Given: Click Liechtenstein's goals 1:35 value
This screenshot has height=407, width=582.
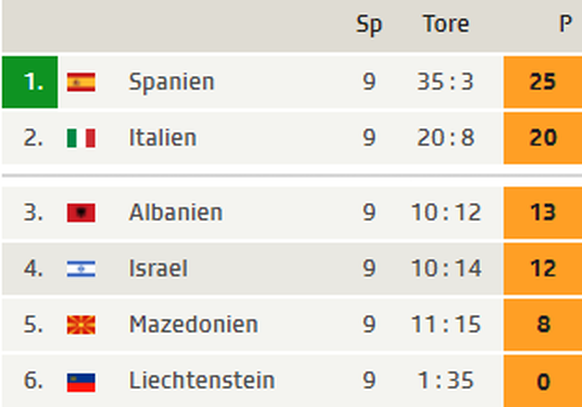Looking at the screenshot, I should [446, 380].
